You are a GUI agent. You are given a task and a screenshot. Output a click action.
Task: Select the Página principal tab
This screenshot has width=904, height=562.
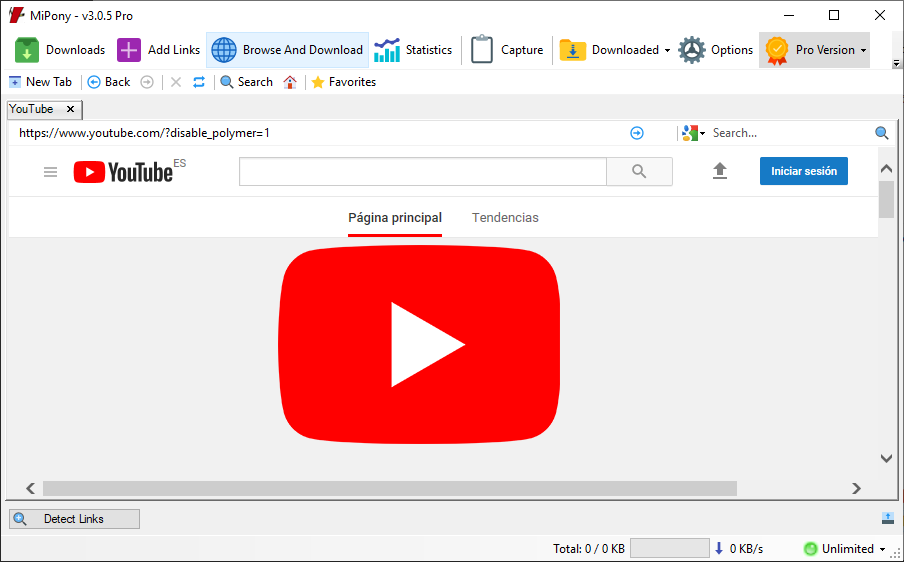pos(395,218)
